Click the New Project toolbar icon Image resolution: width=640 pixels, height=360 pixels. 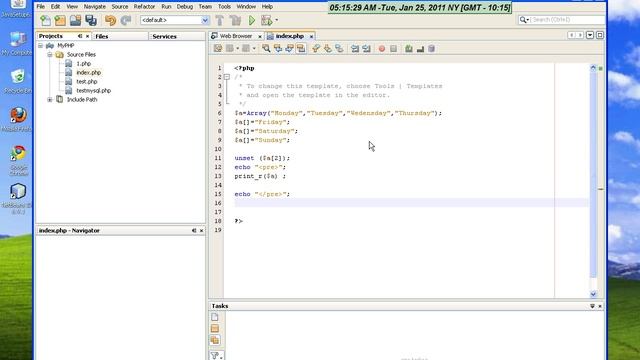click(60, 20)
